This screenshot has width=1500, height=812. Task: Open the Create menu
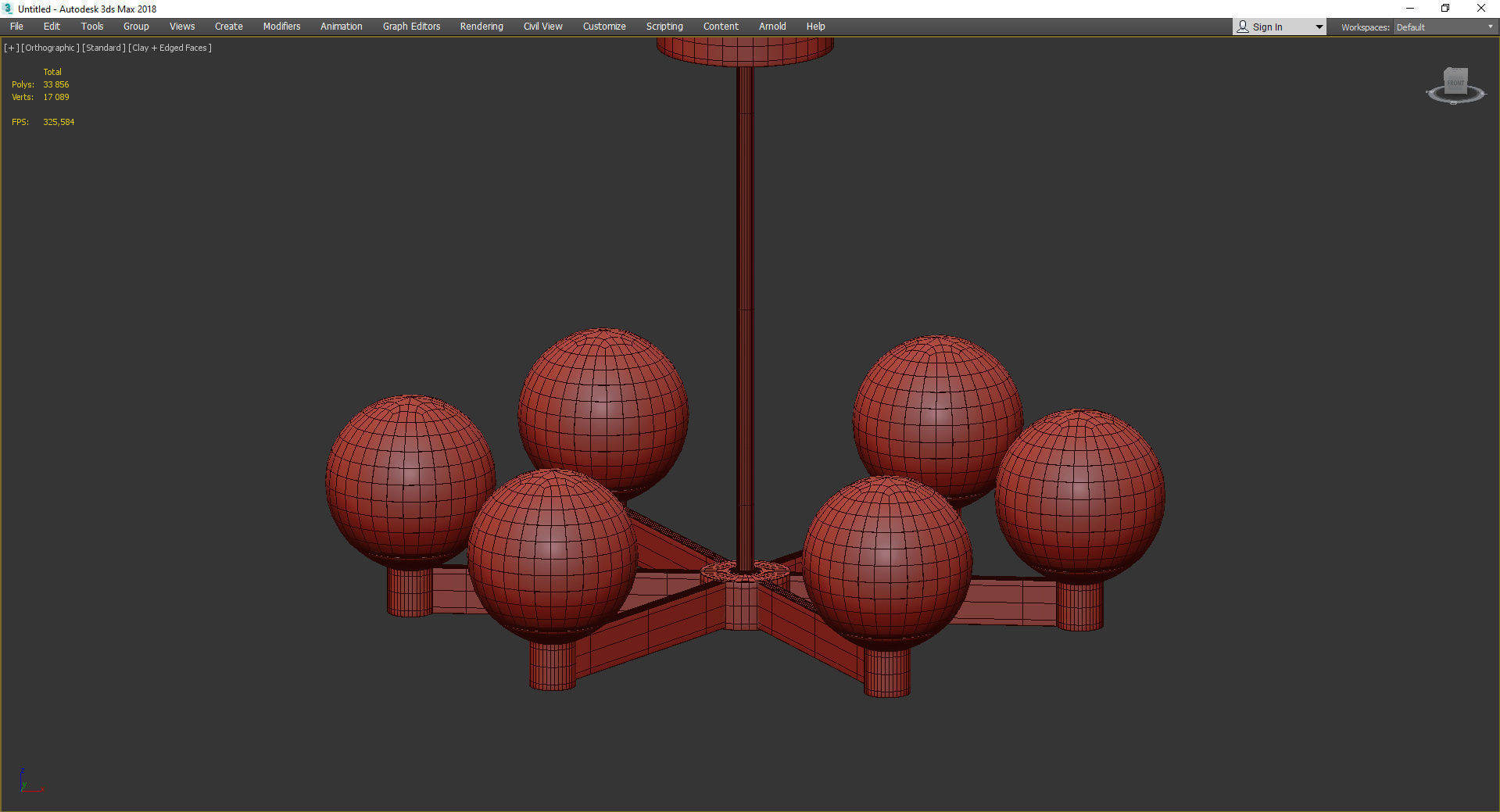pos(229,27)
